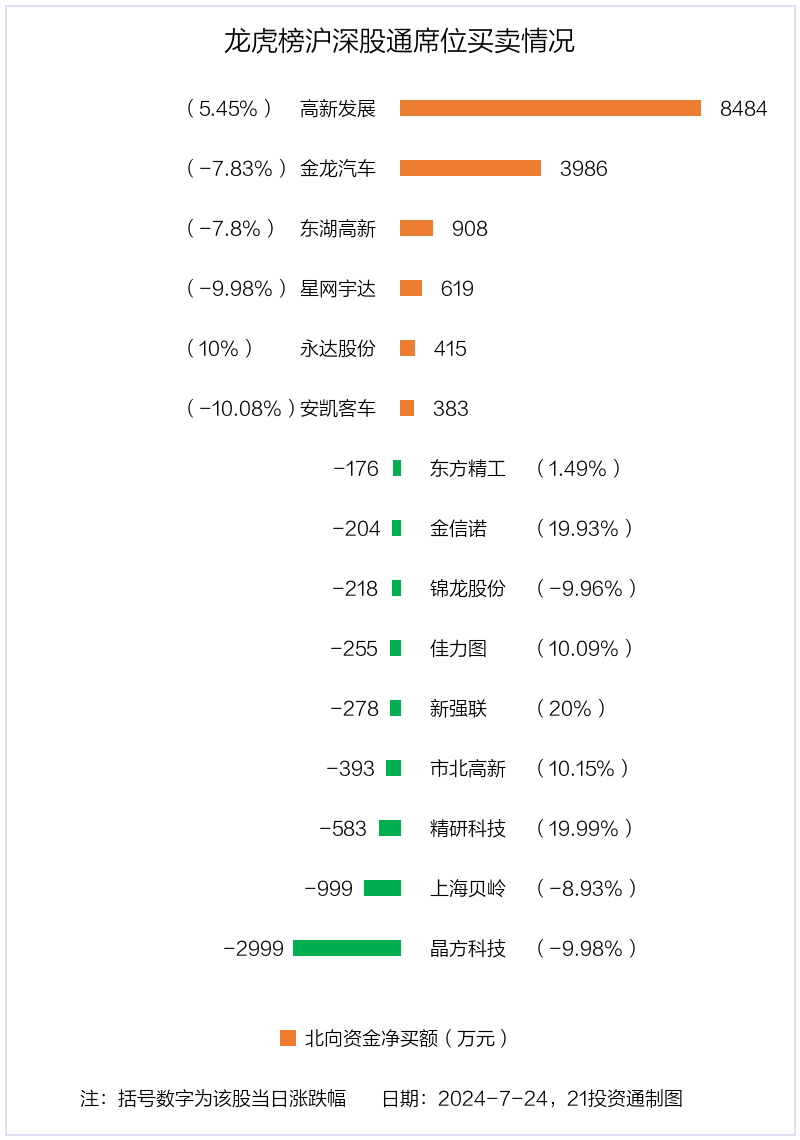The image size is (800, 1140).
Task: Click the stock name 永达股份
Action: click(x=338, y=349)
